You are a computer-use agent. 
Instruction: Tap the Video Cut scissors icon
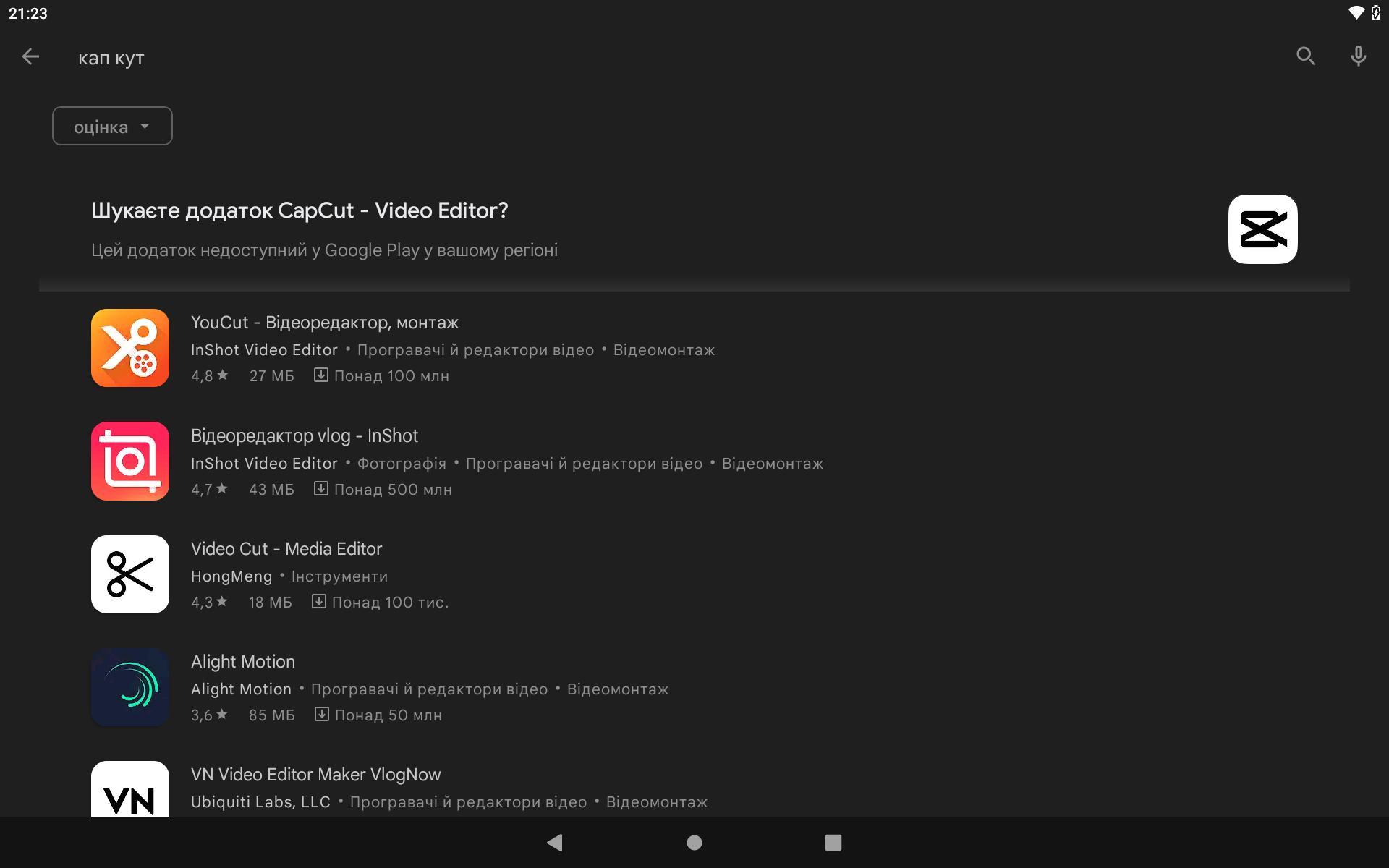(130, 574)
